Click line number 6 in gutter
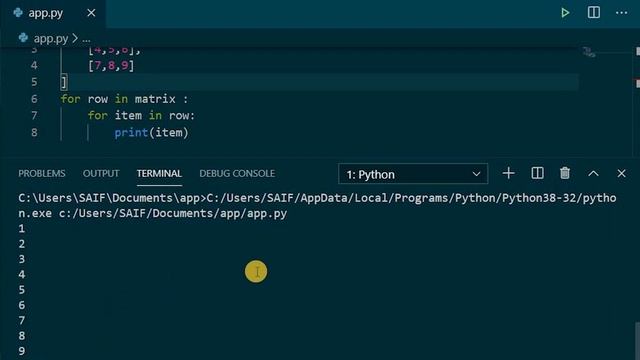 tap(34, 99)
